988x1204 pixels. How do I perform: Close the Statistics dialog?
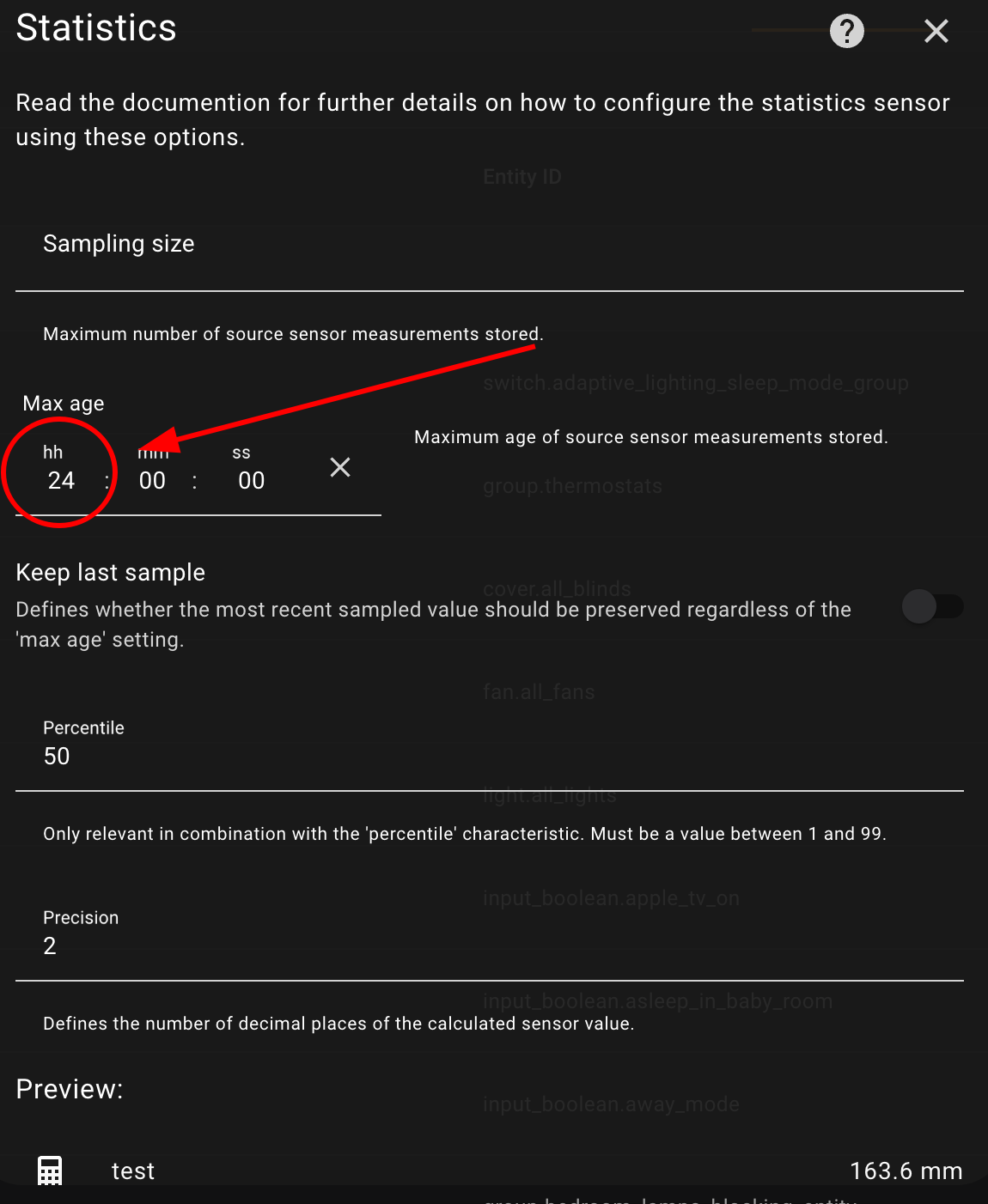(936, 31)
